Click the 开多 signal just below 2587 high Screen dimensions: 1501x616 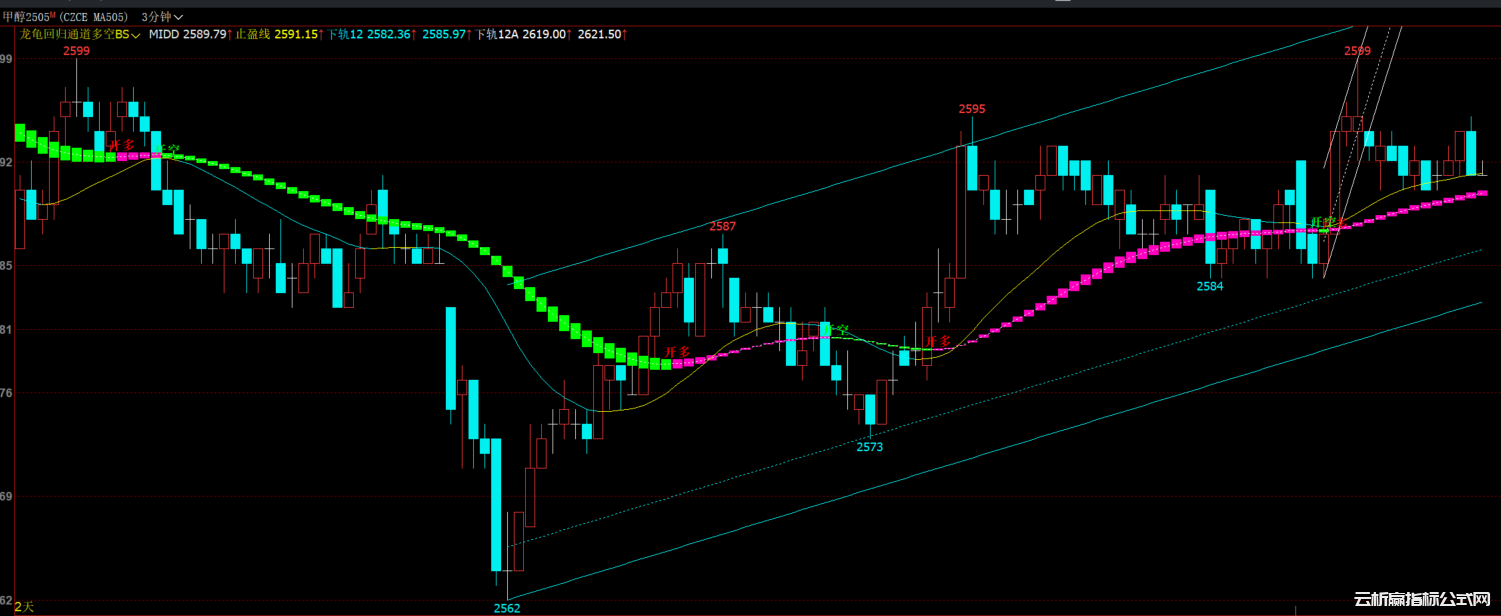678,352
